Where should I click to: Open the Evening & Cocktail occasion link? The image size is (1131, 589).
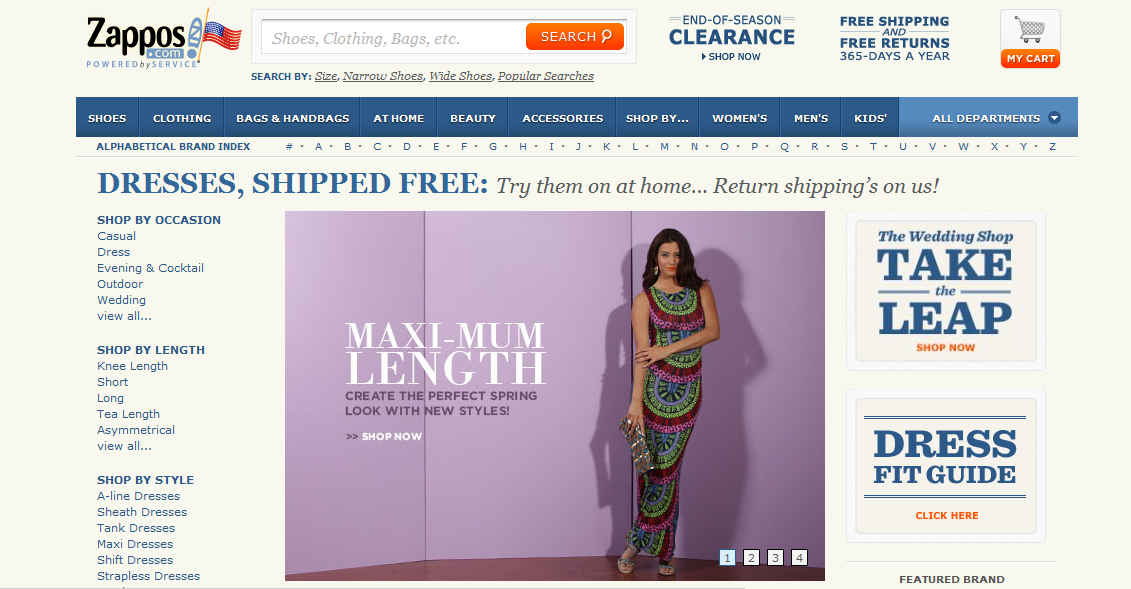click(x=150, y=267)
